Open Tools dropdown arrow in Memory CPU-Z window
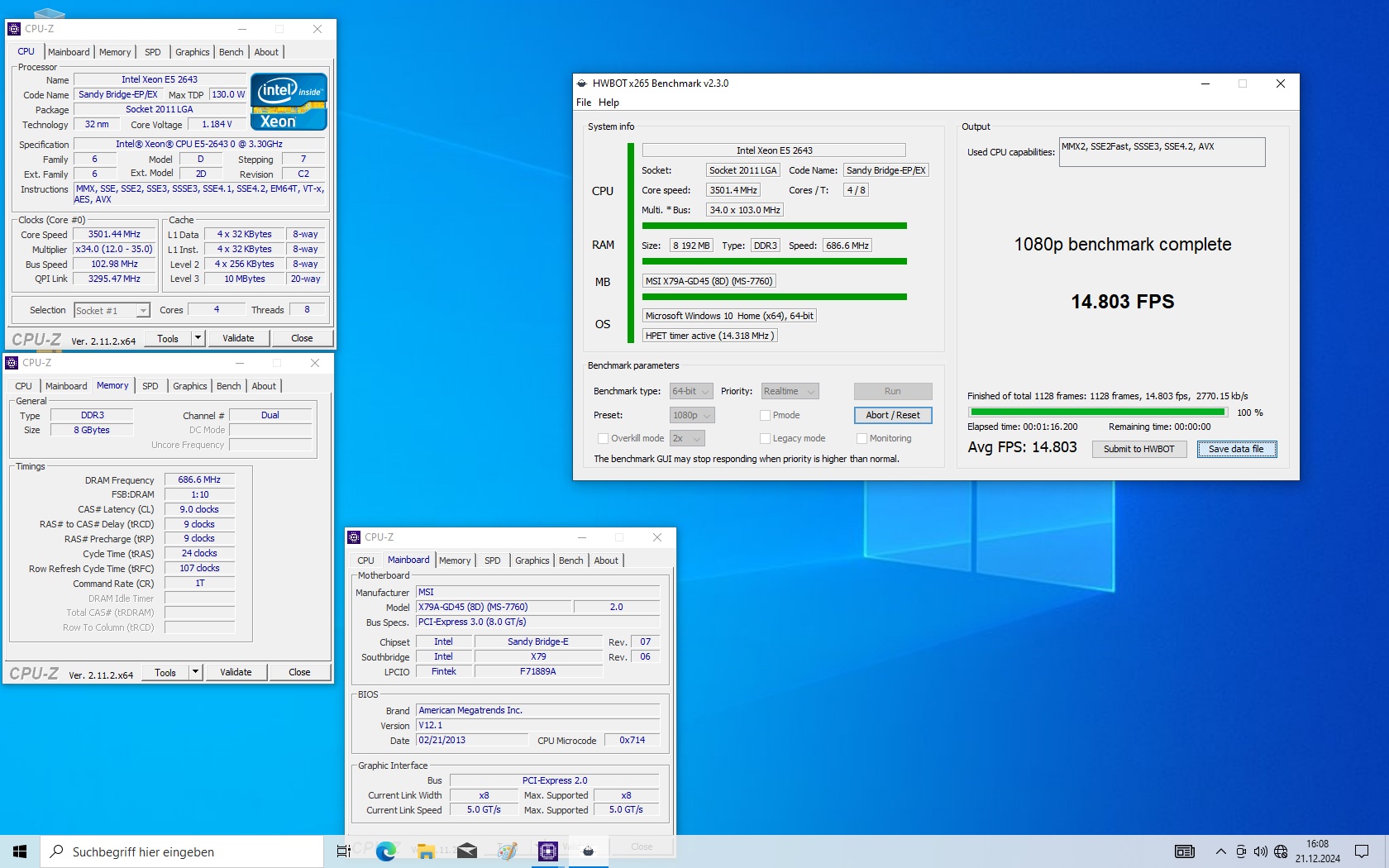The height and width of the screenshot is (868, 1389). coord(195,672)
